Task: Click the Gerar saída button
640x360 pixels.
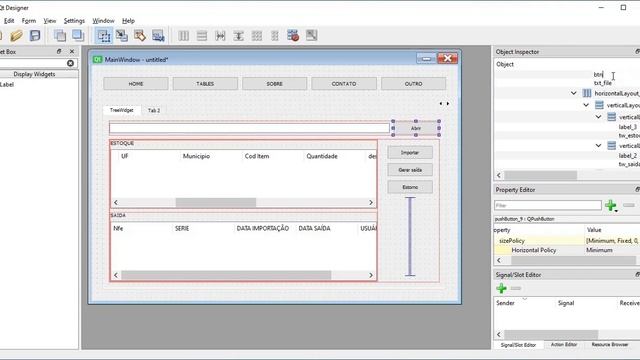Action: coord(410,170)
